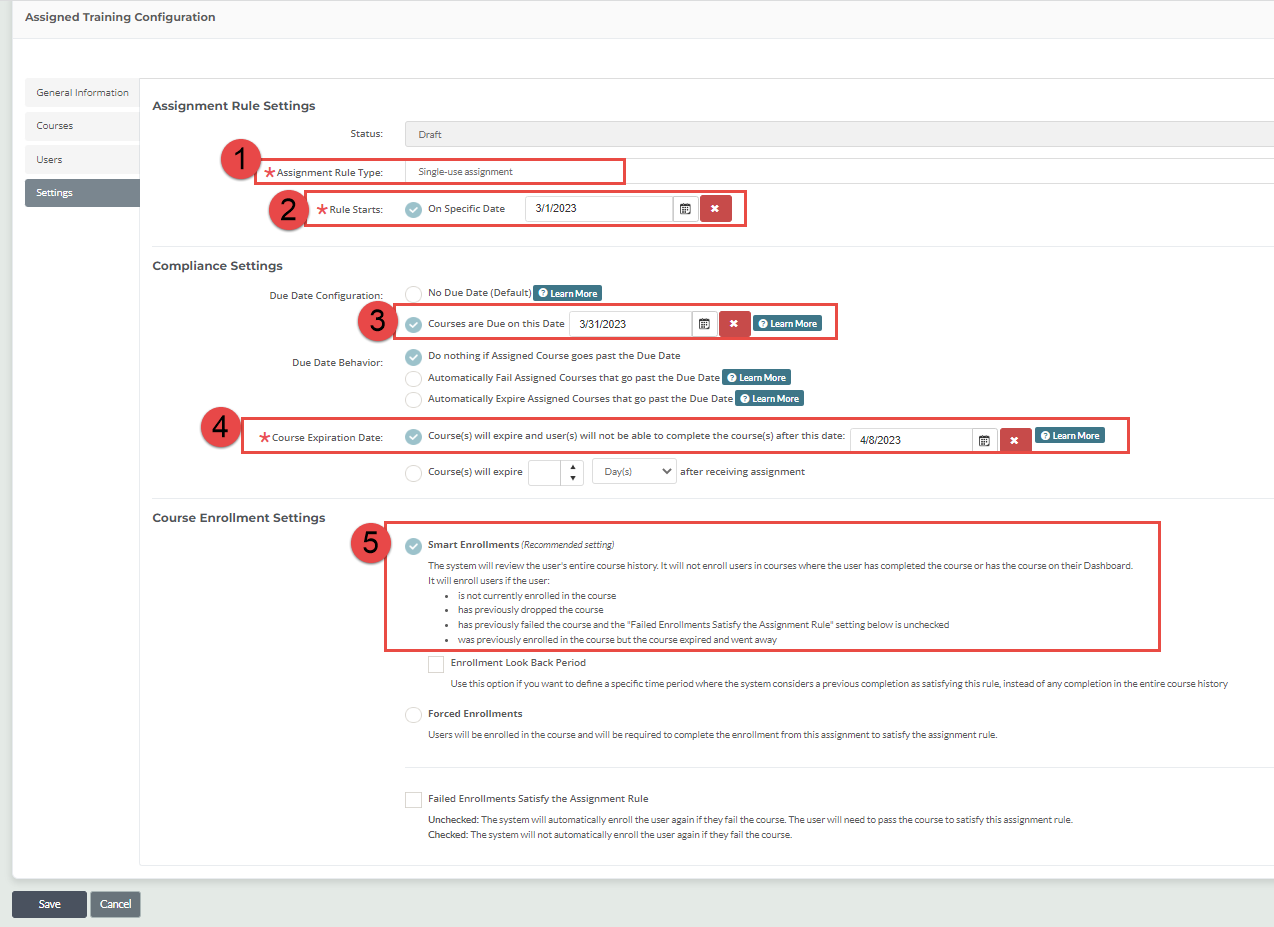Enable the Enrollment Look Back Period checkbox
This screenshot has width=1274, height=927.
pos(436,663)
